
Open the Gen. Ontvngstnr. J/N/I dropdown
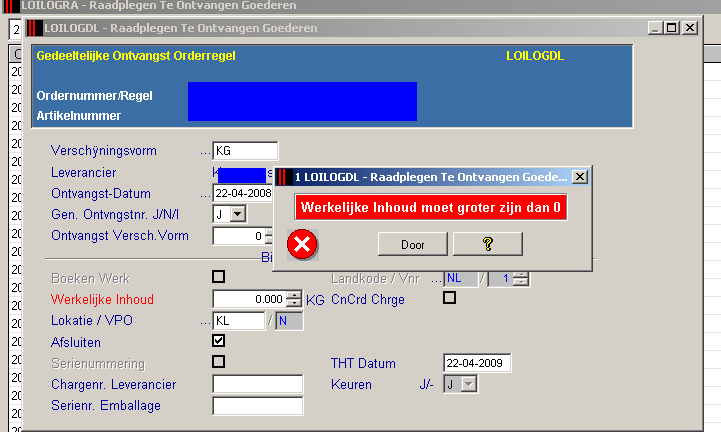[x=238, y=214]
